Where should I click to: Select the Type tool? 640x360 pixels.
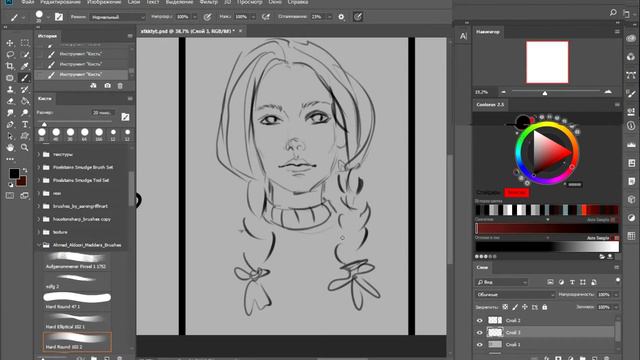tap(24, 124)
